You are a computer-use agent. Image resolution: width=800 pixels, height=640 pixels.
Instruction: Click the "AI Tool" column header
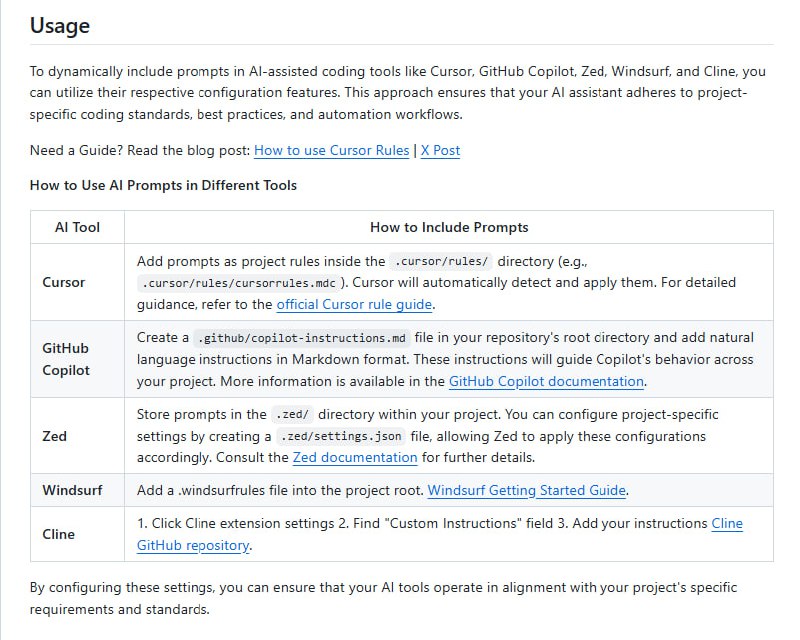coord(77,227)
